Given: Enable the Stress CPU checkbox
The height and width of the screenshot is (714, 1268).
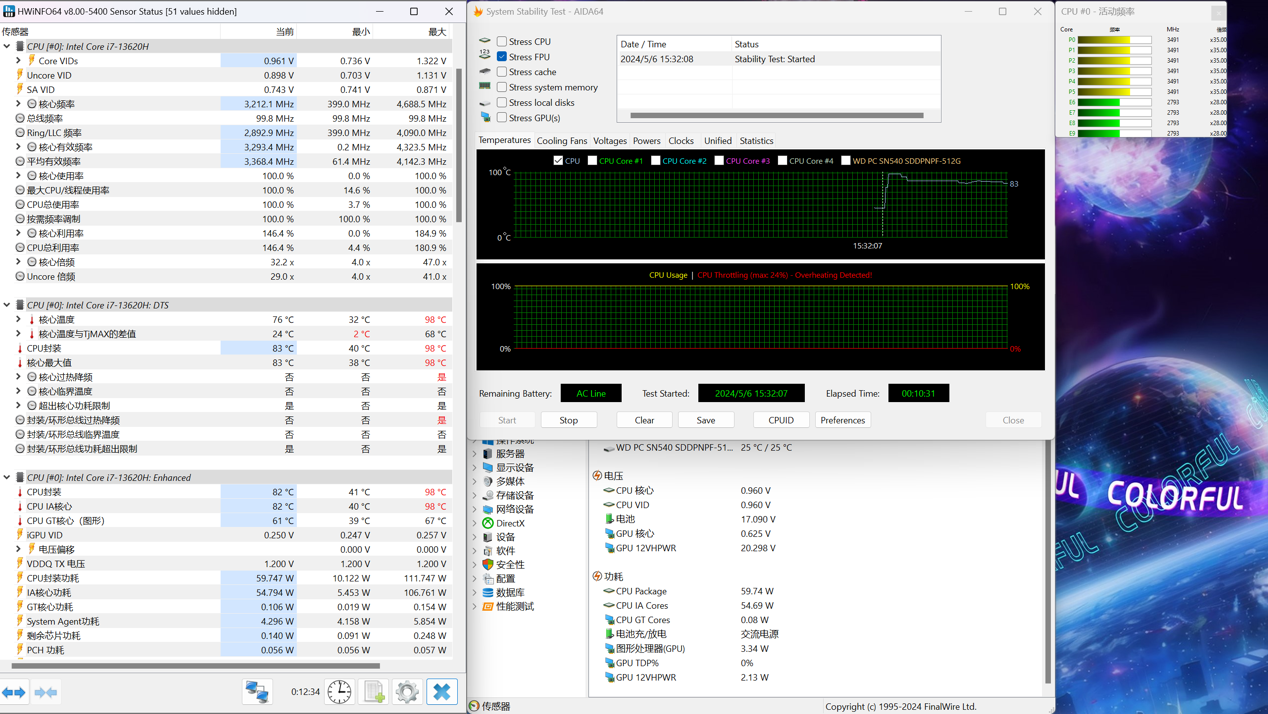Looking at the screenshot, I should click(502, 42).
